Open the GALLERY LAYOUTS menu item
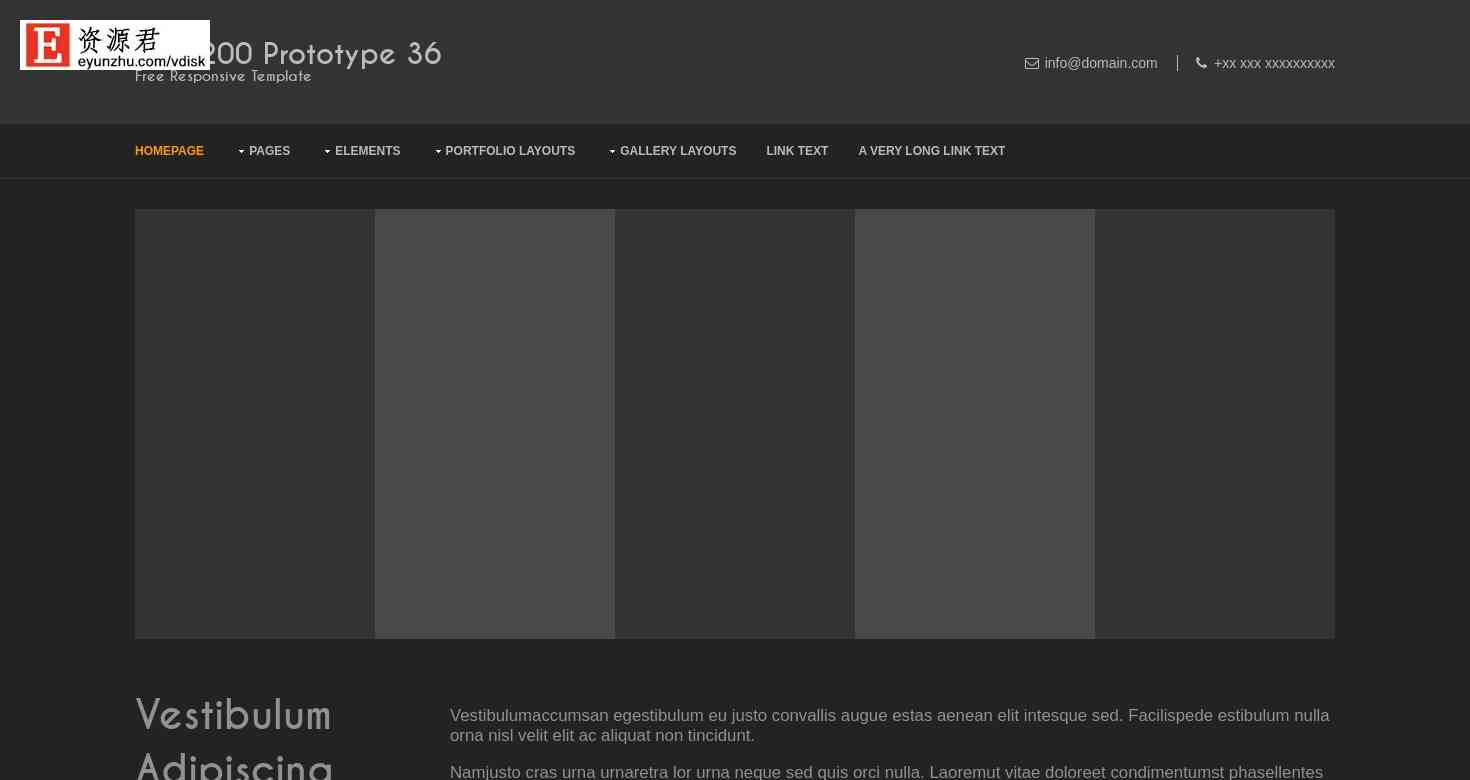The image size is (1470, 780). pos(678,151)
